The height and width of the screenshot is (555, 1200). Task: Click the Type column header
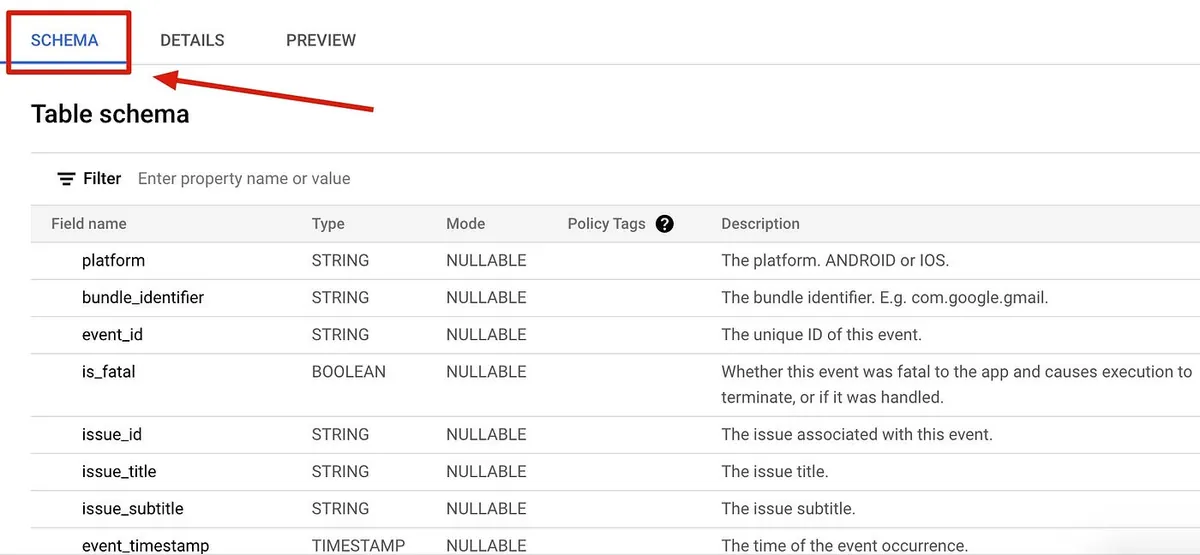point(328,224)
